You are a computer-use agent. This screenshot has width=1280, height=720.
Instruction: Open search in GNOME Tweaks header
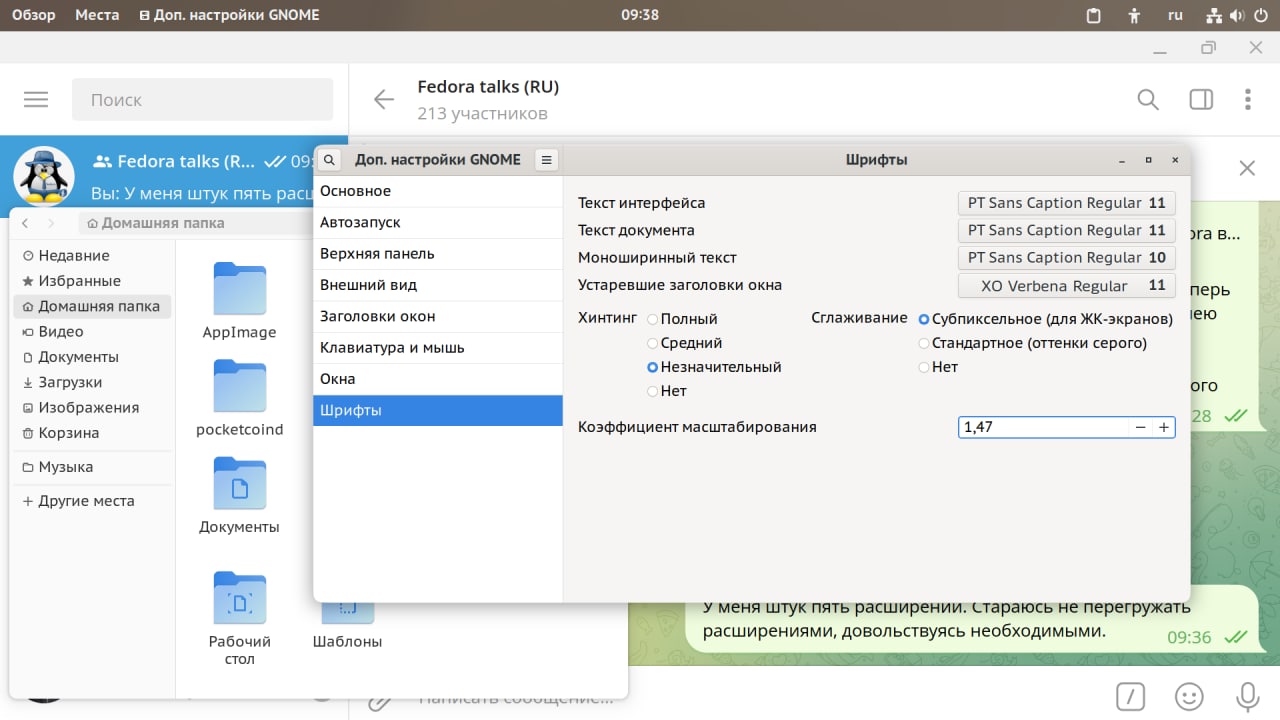click(x=330, y=160)
